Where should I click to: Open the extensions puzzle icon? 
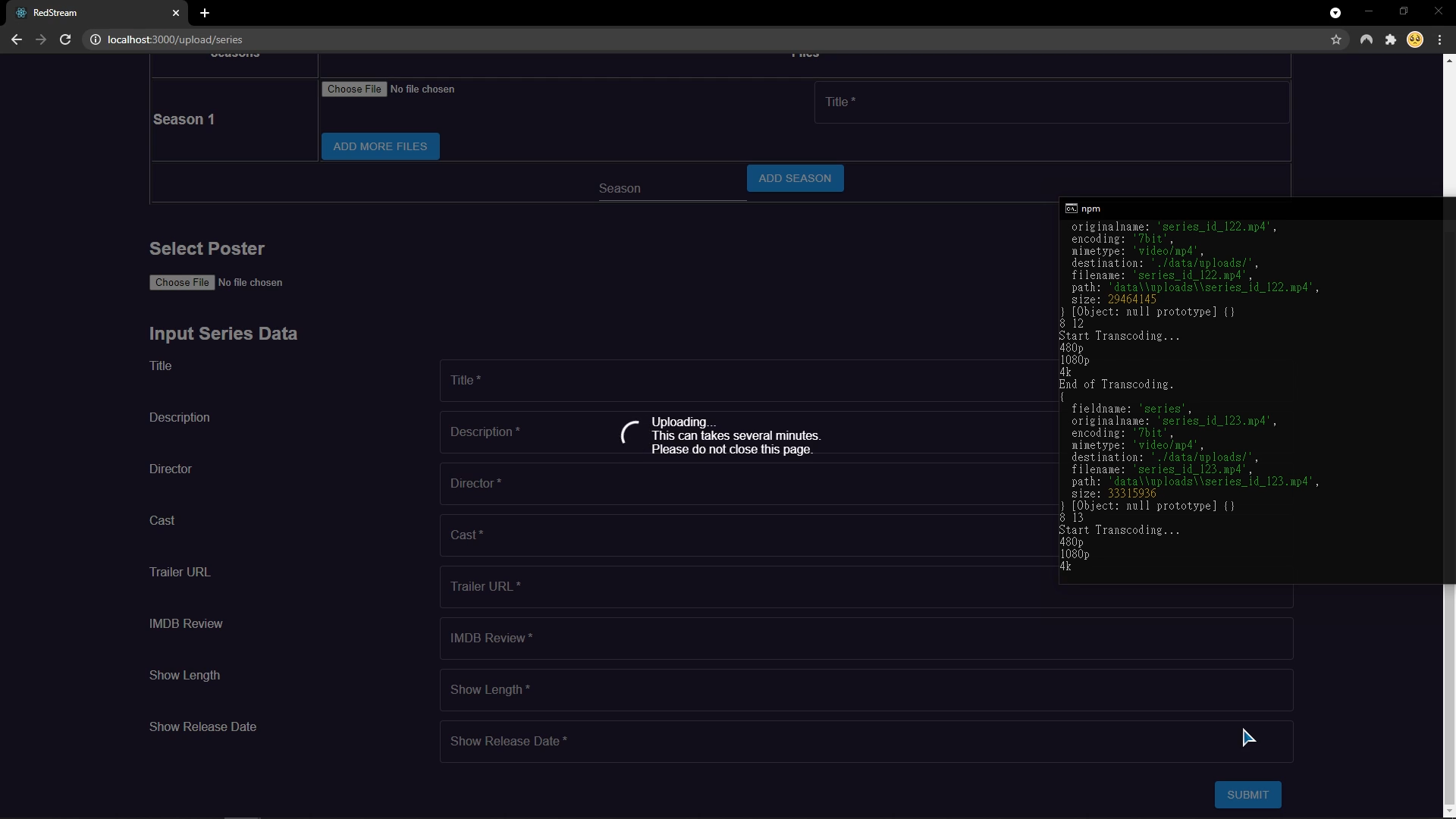click(1391, 39)
